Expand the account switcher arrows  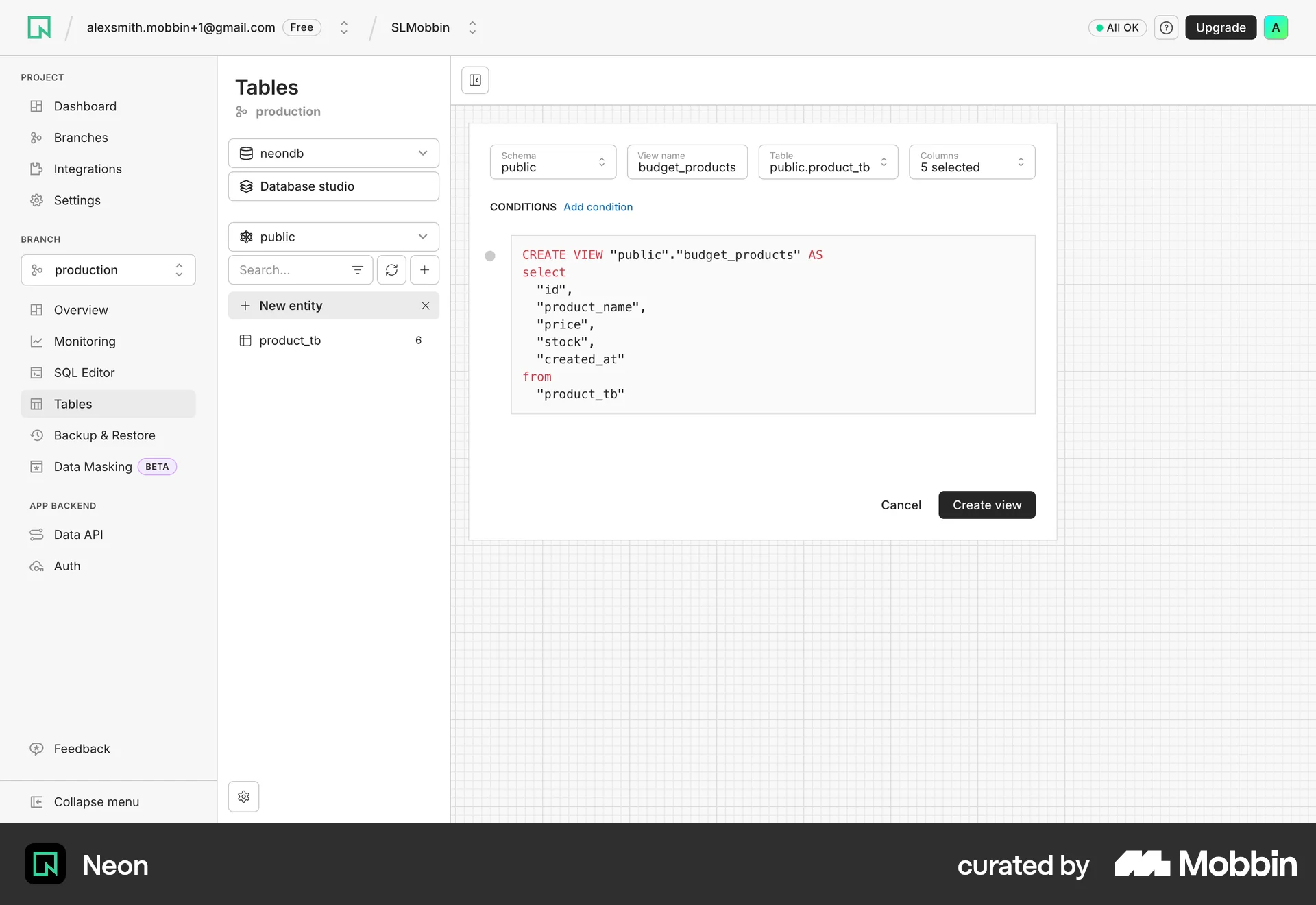(344, 27)
